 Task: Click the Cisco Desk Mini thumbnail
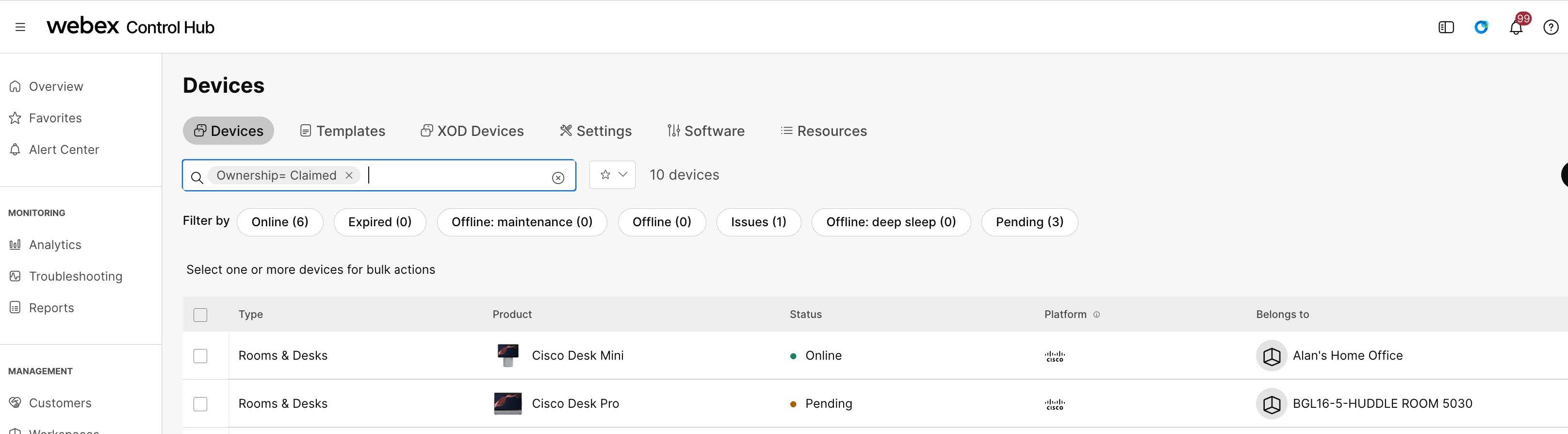[507, 355]
